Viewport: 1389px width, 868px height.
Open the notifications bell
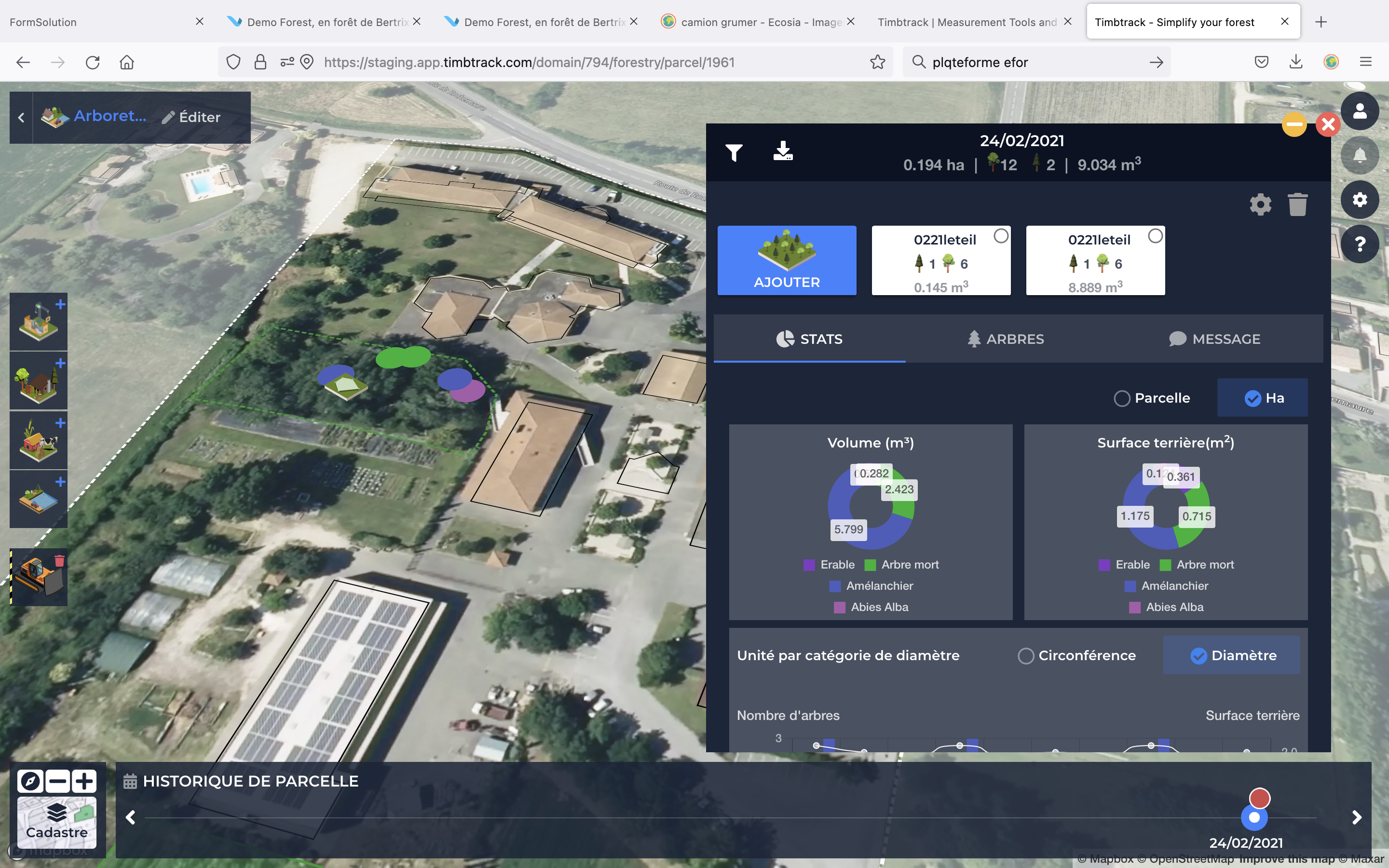click(1359, 155)
